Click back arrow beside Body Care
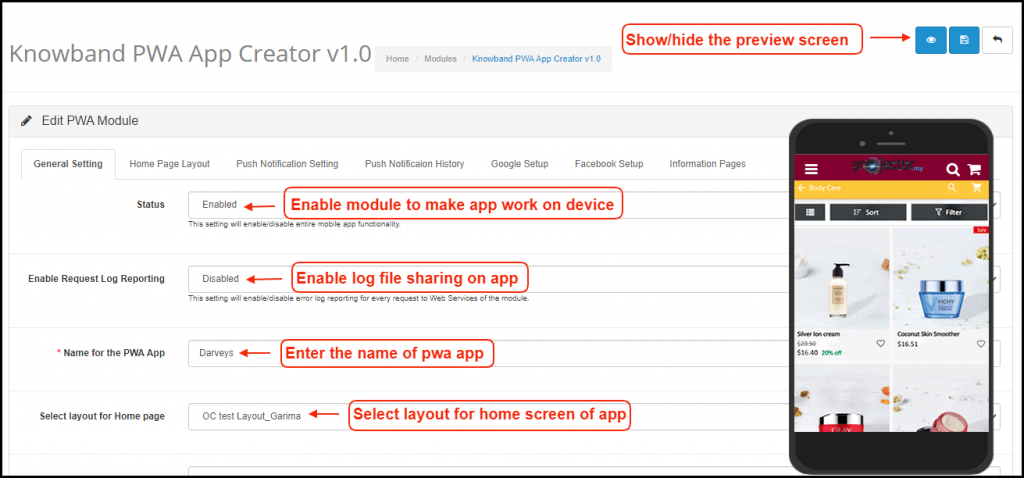Viewport: 1024px width, 478px height. (x=801, y=188)
